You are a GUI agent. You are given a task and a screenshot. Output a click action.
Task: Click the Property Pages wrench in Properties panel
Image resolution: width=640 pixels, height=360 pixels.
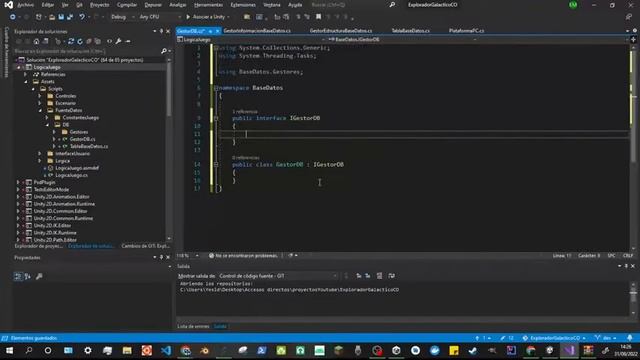click(x=39, y=276)
